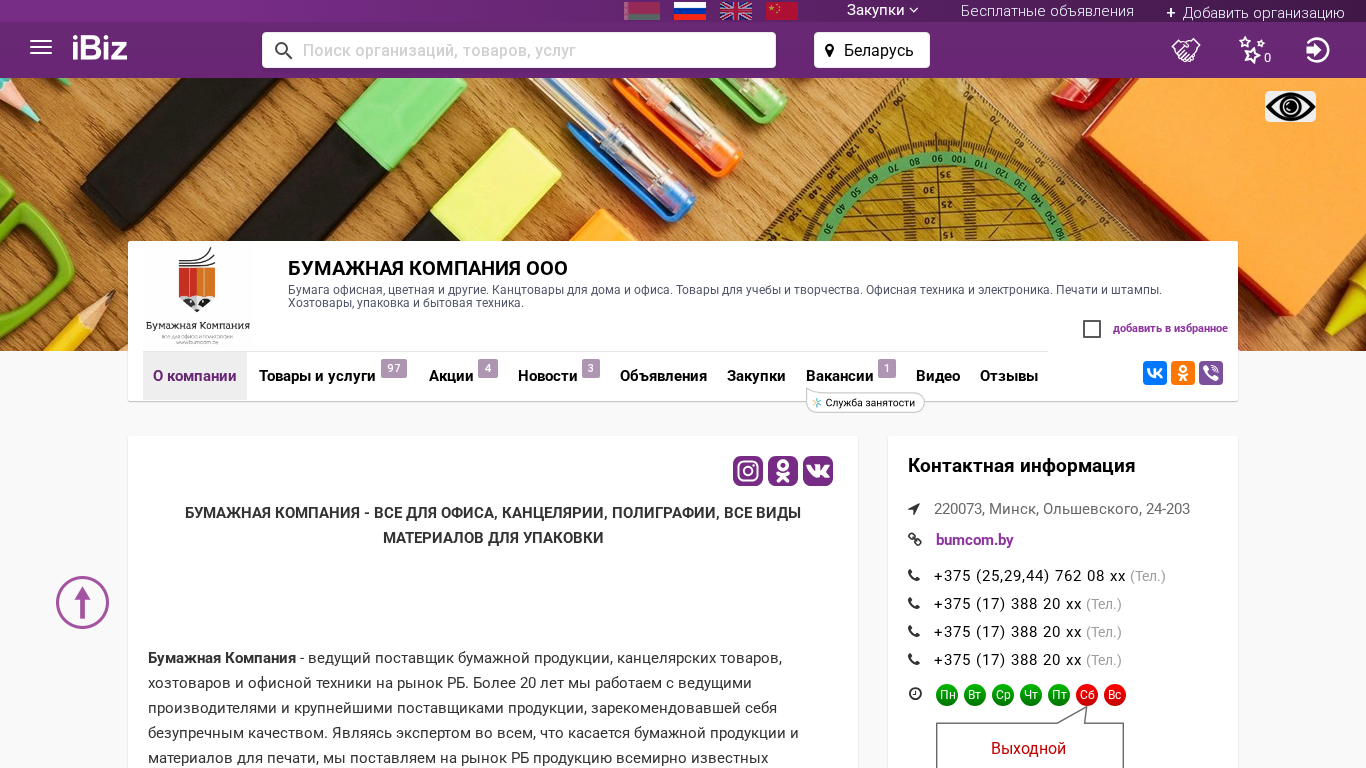
Task: Open company VK page in description card
Action: pyautogui.click(x=818, y=471)
